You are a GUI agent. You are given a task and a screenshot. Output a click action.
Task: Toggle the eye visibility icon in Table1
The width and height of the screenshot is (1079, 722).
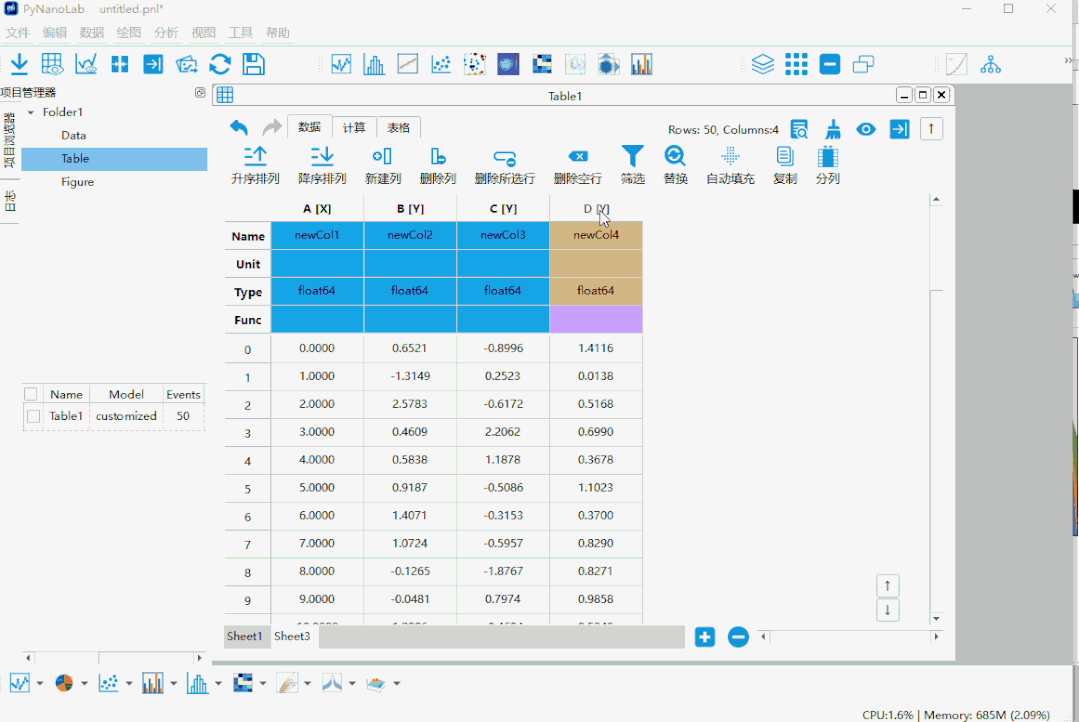point(866,129)
